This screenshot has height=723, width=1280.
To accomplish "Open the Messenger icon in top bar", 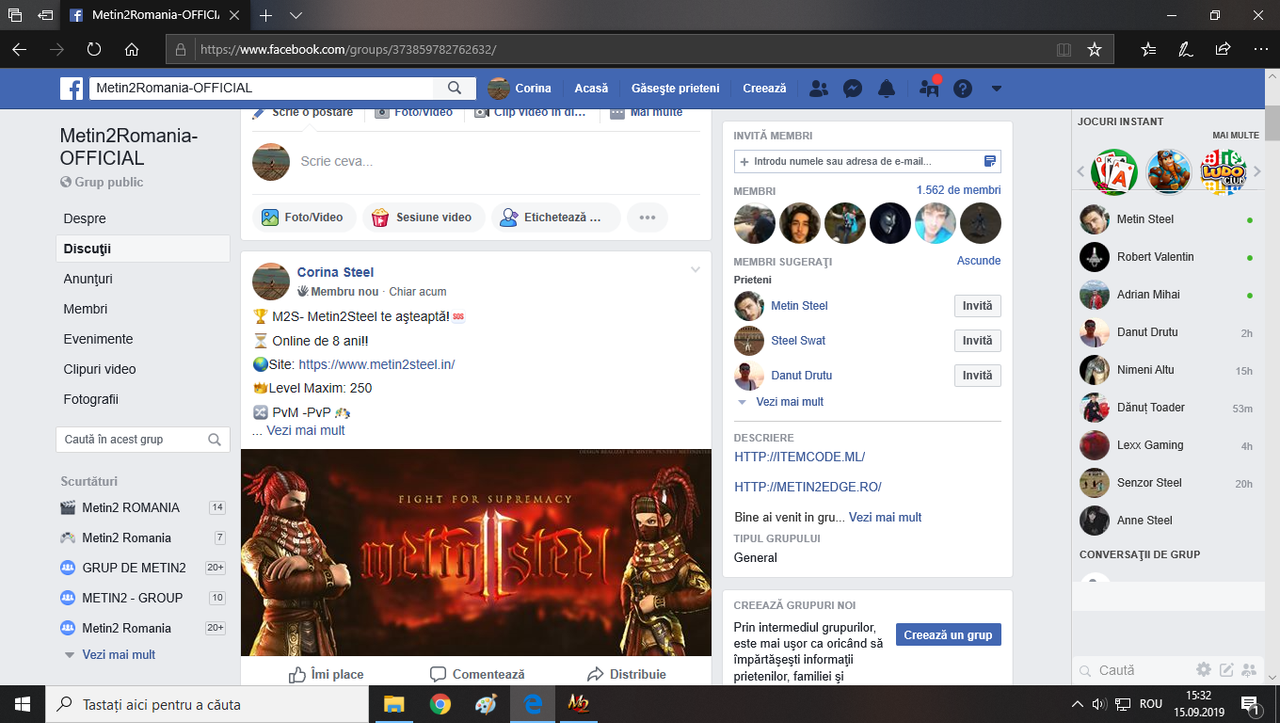I will tap(853, 88).
